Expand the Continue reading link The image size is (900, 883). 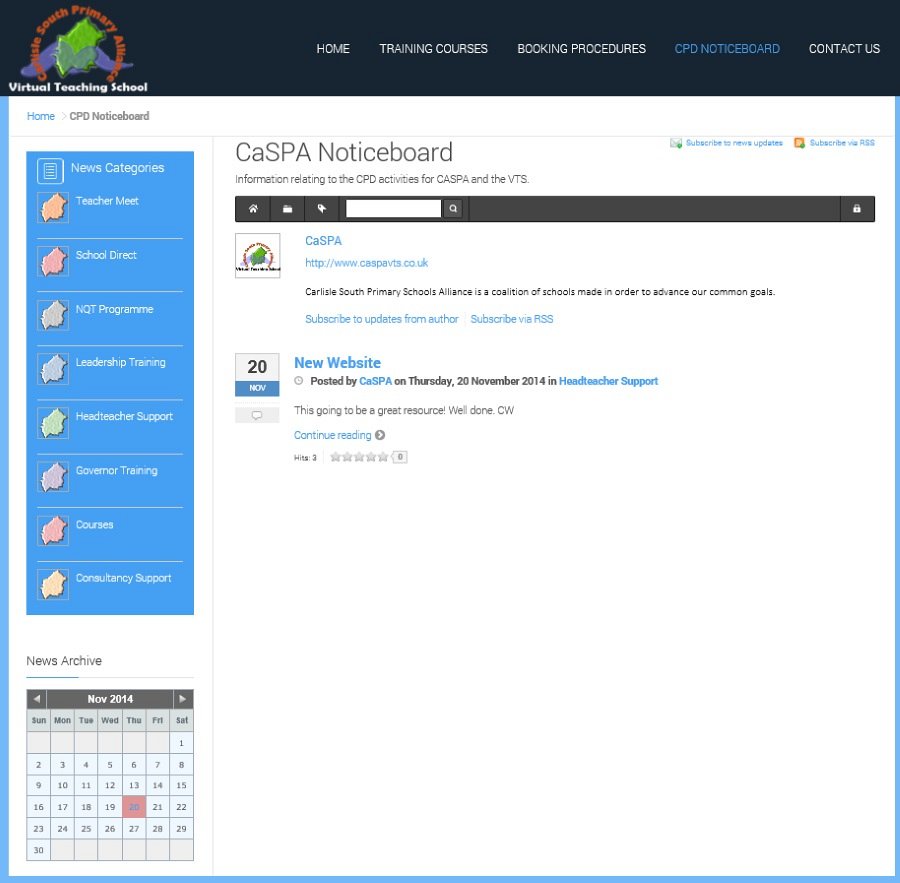tap(333, 435)
